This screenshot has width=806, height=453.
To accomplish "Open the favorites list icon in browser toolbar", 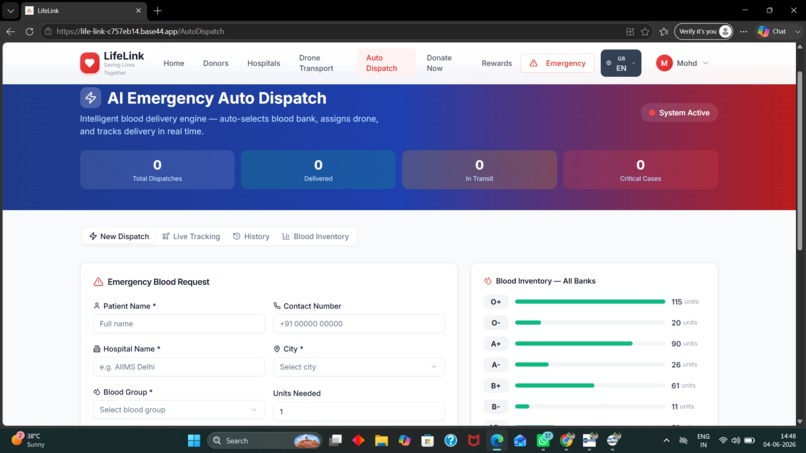I will (664, 31).
